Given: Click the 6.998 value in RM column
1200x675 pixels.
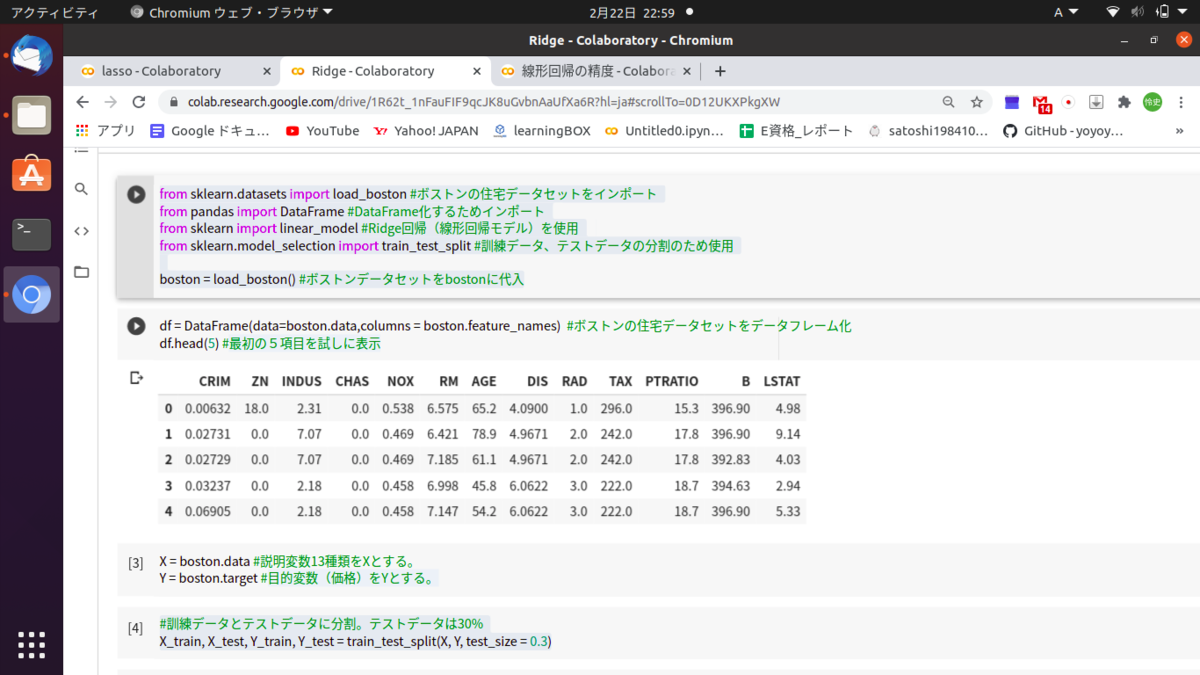Looking at the screenshot, I should [443, 486].
